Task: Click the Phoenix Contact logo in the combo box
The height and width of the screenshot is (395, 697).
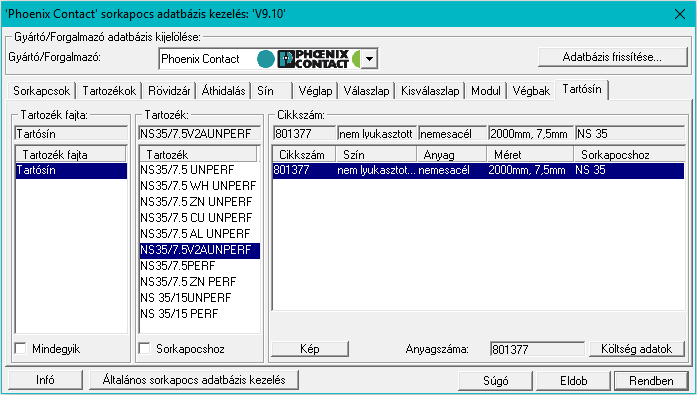Action: pyautogui.click(x=313, y=59)
